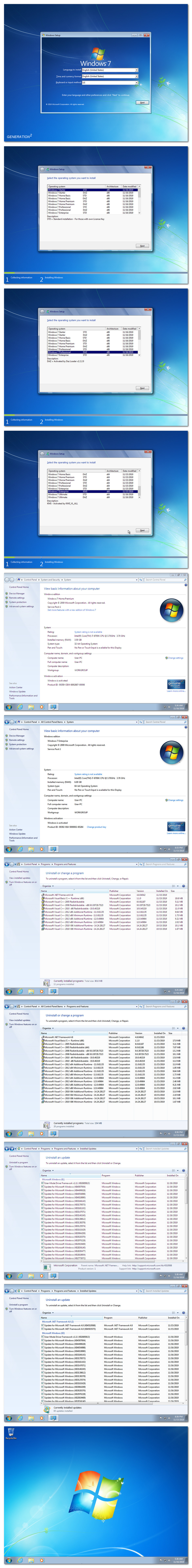192x1568 pixels.
Task: Click "System rating is not available" in Home Premium System window
Action: point(88,632)
